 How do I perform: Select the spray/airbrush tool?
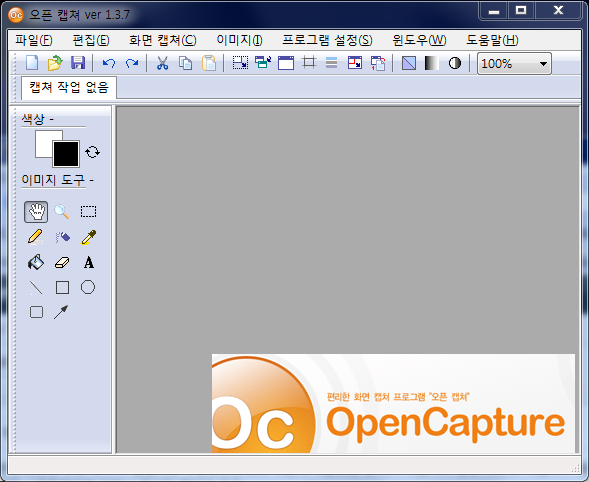tap(62, 237)
